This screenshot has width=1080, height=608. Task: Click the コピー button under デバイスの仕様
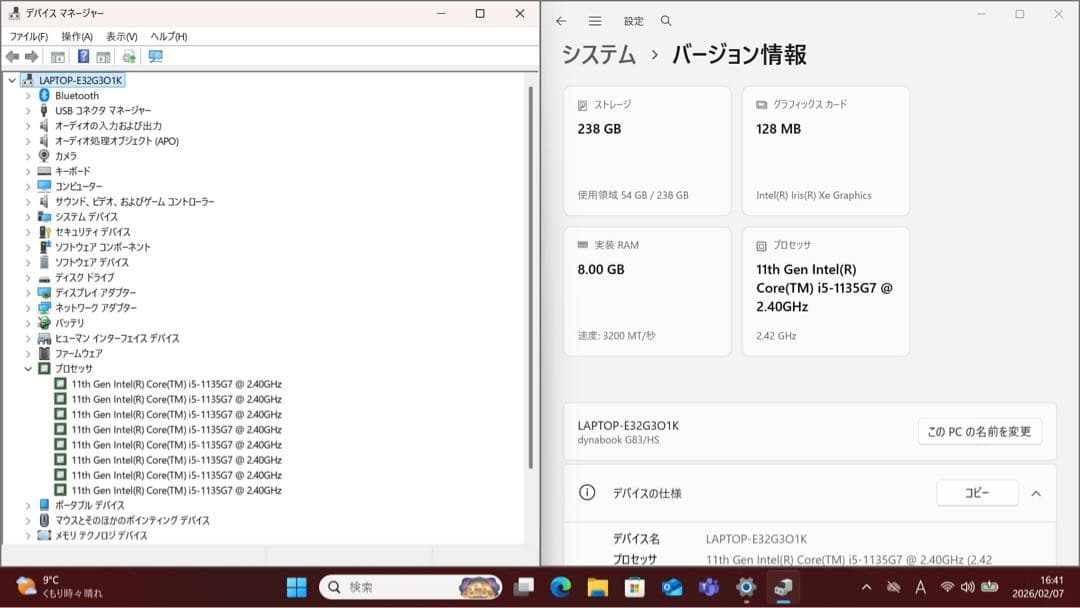977,493
